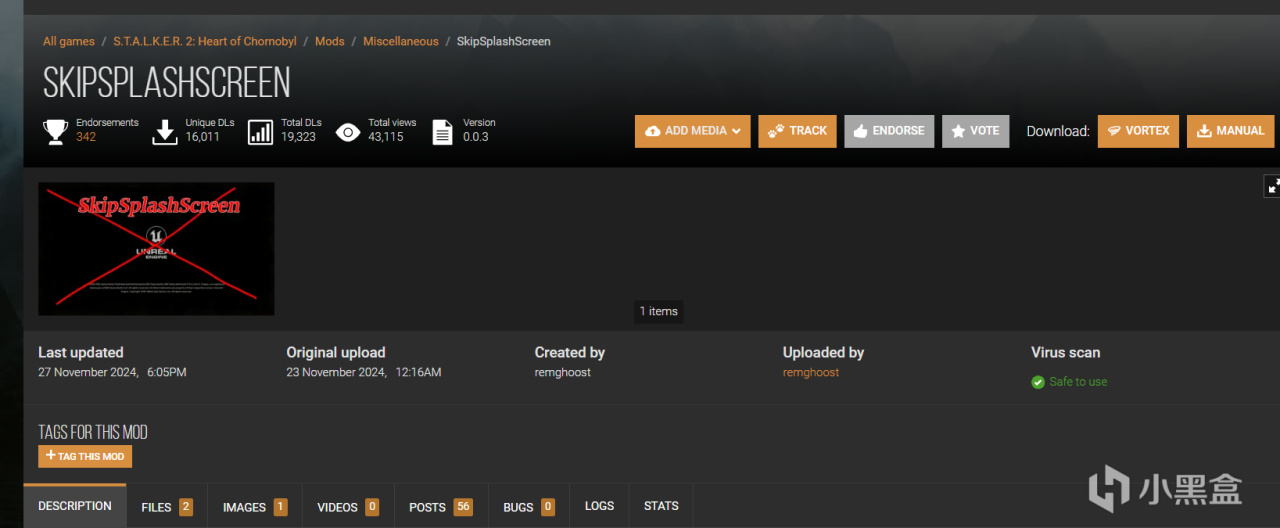Open the Posts tab
Screen dimensions: 1280x528
441,507
